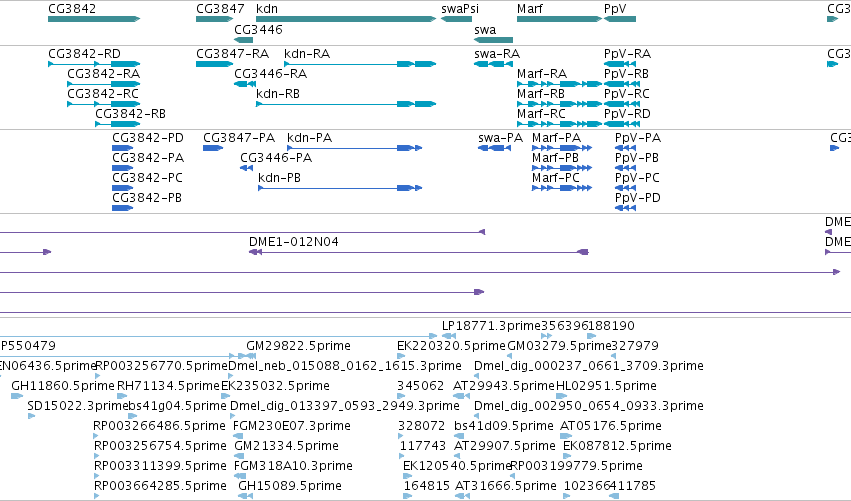
Task: Click protein label CG3446-PA
Action: pyautogui.click(x=276, y=157)
